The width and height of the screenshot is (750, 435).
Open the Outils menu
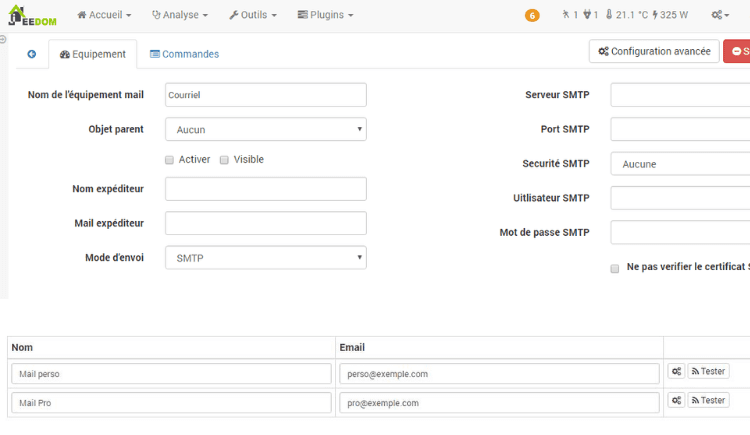252,15
